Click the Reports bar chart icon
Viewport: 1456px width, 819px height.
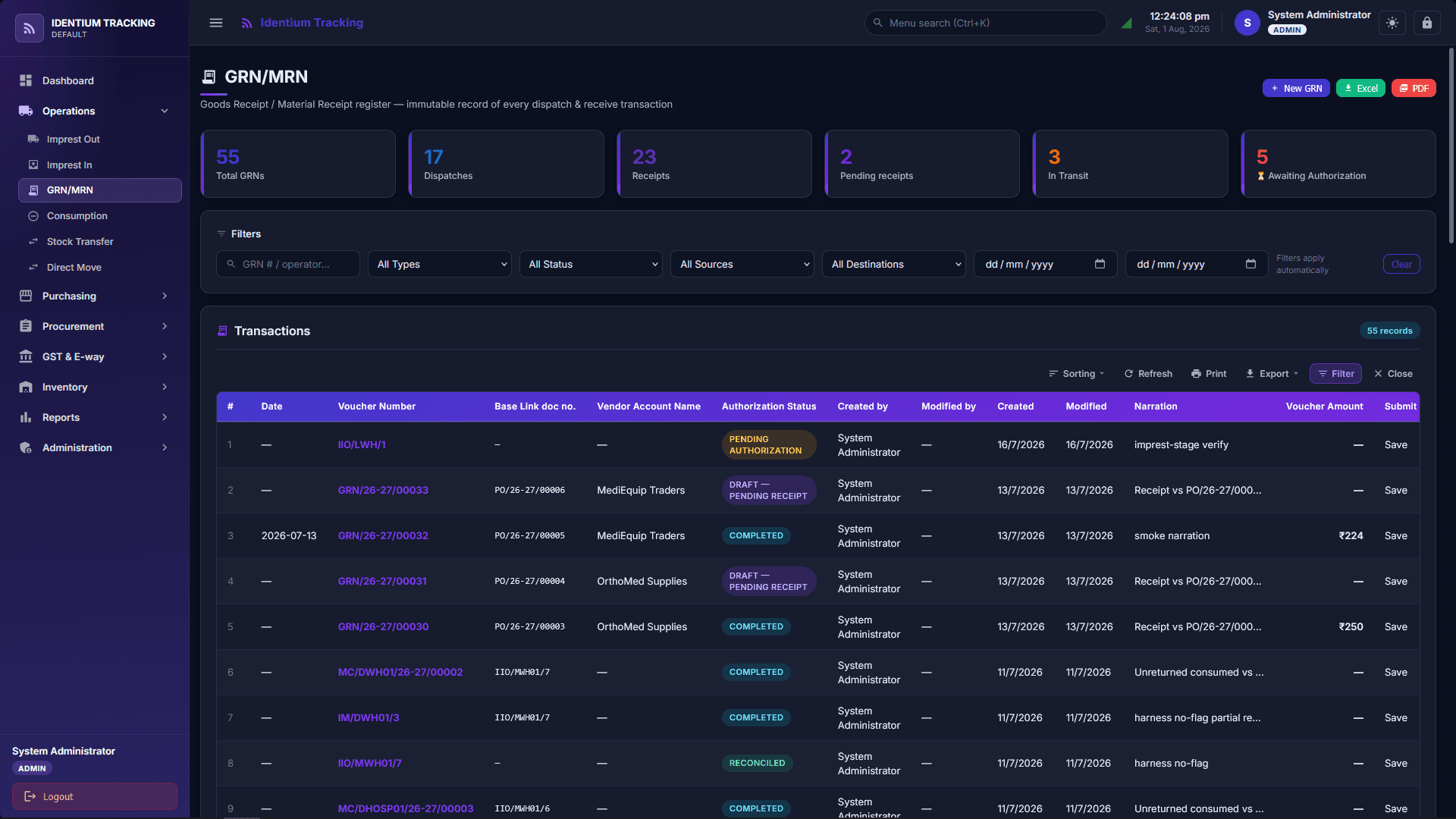tap(26, 417)
